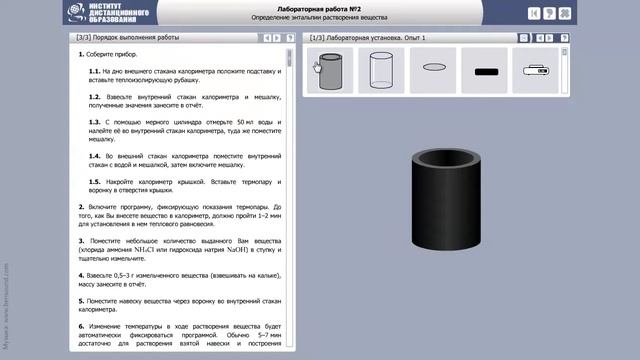The height and width of the screenshot is (360, 640).
Task: Click step 5 about adding sample through funnel
Action: click(180, 305)
